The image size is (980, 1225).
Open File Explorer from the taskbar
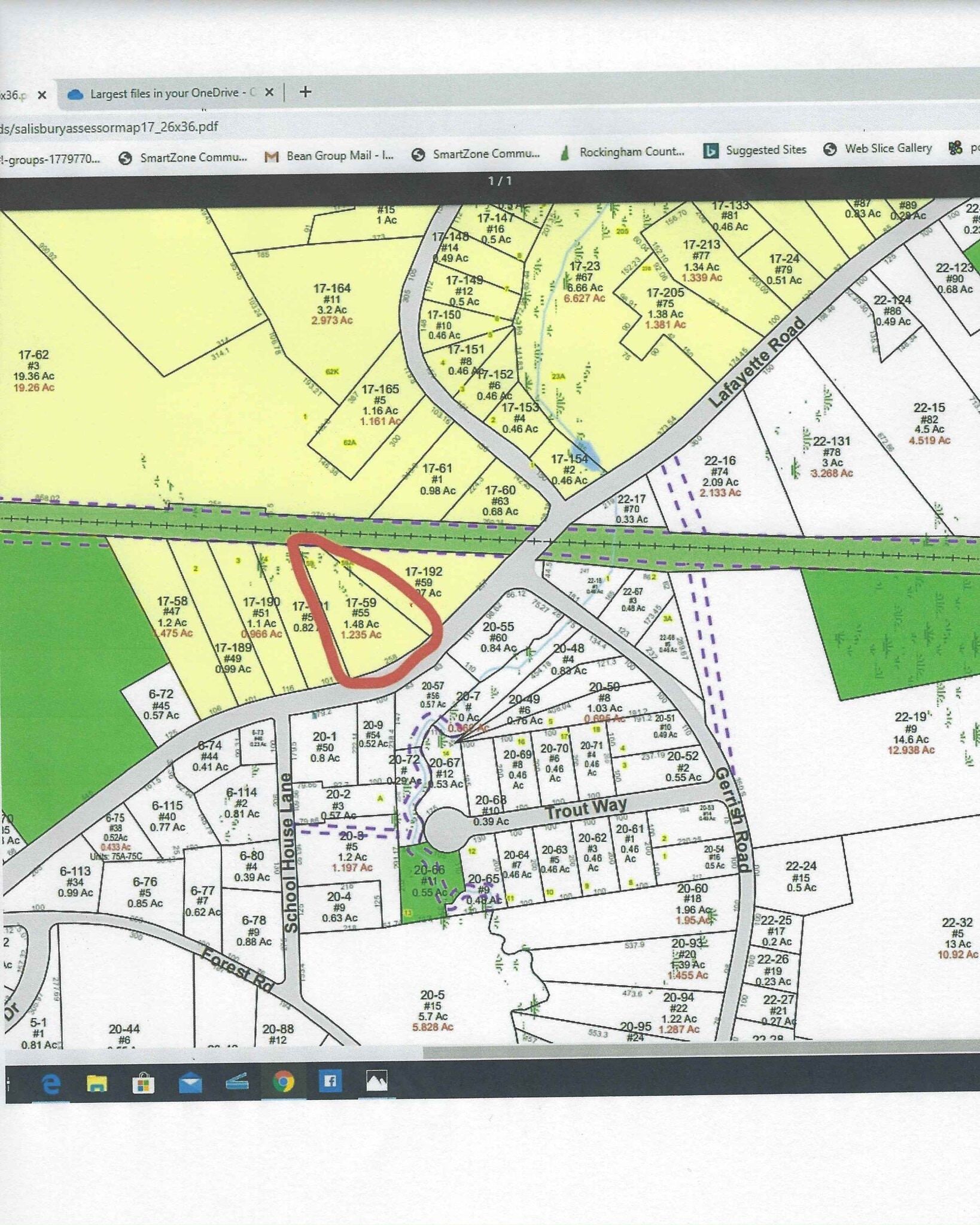pos(97,1083)
